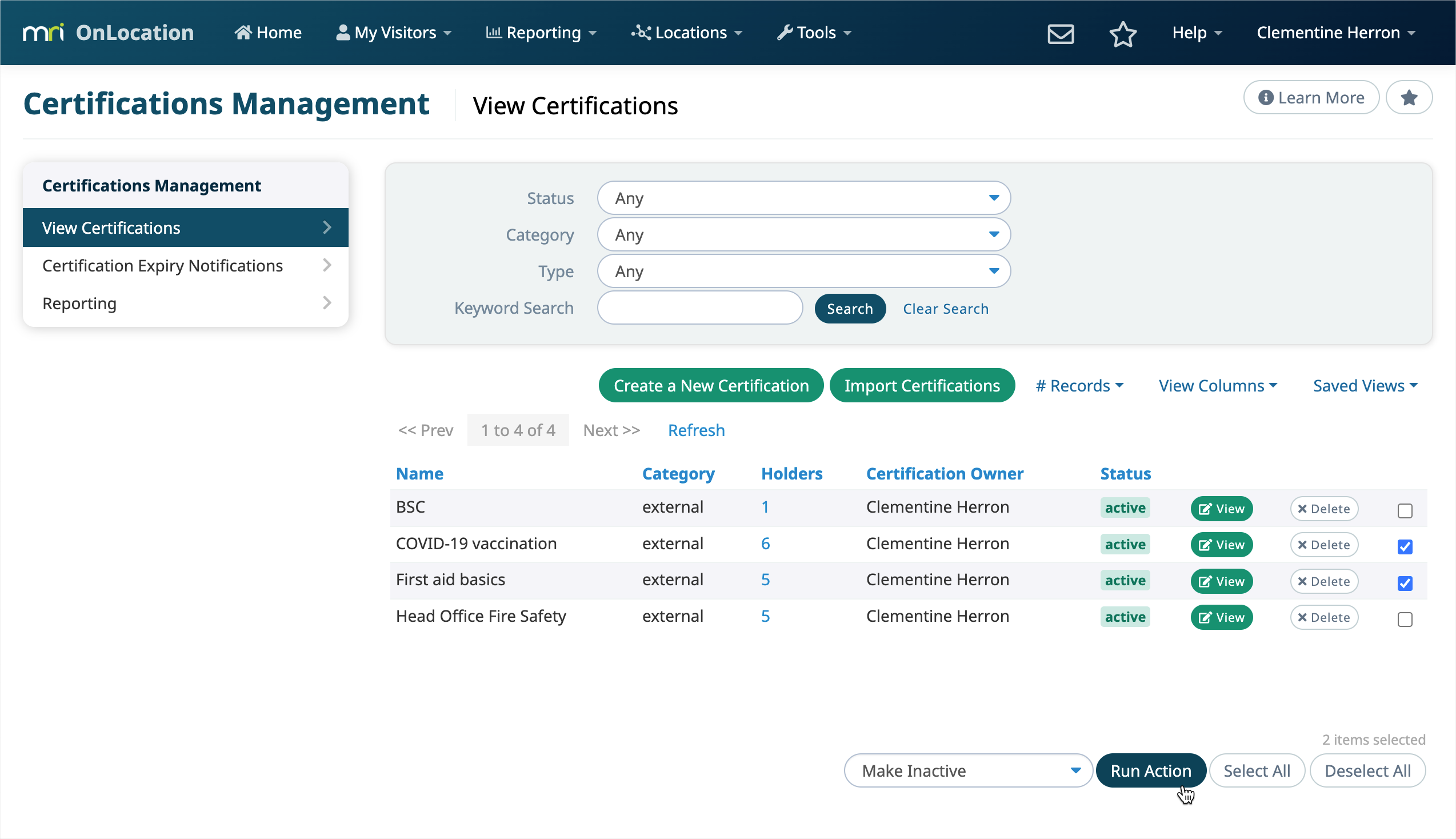Click the active status badge for BSC
Viewport: 1456px width, 839px height.
(1125, 508)
